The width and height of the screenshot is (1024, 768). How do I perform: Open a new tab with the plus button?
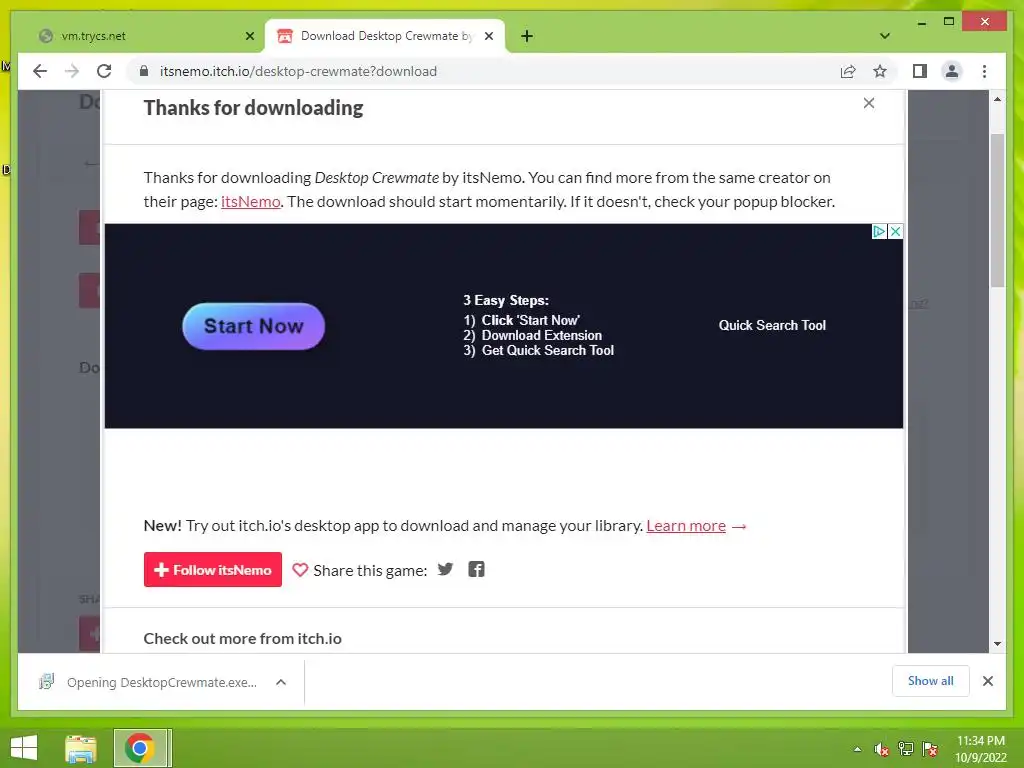[527, 36]
